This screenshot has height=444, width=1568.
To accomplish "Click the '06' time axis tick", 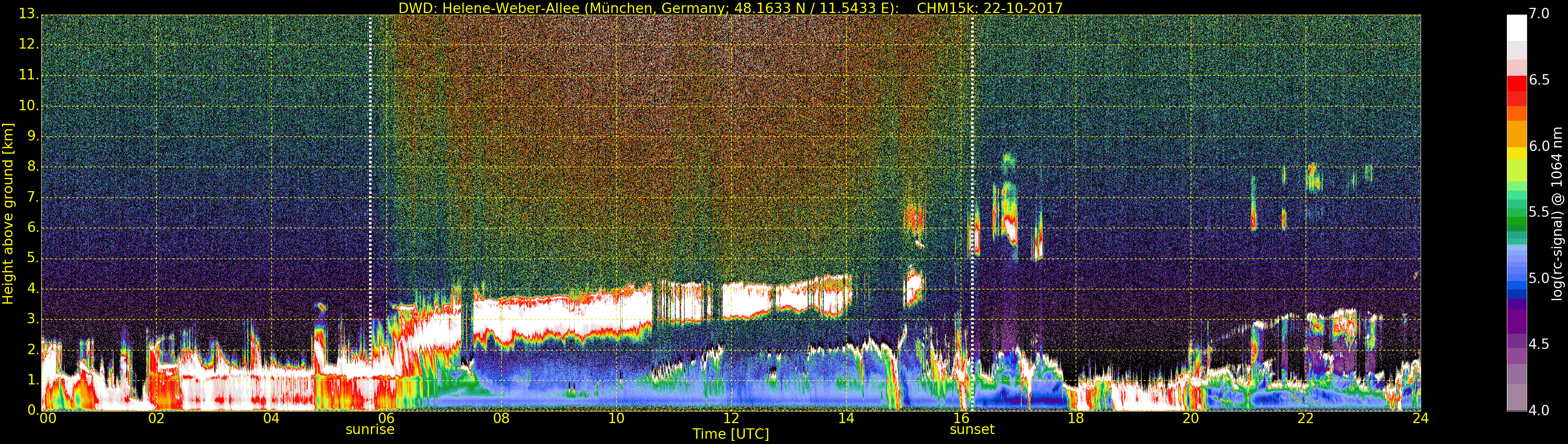I will coord(386,418).
